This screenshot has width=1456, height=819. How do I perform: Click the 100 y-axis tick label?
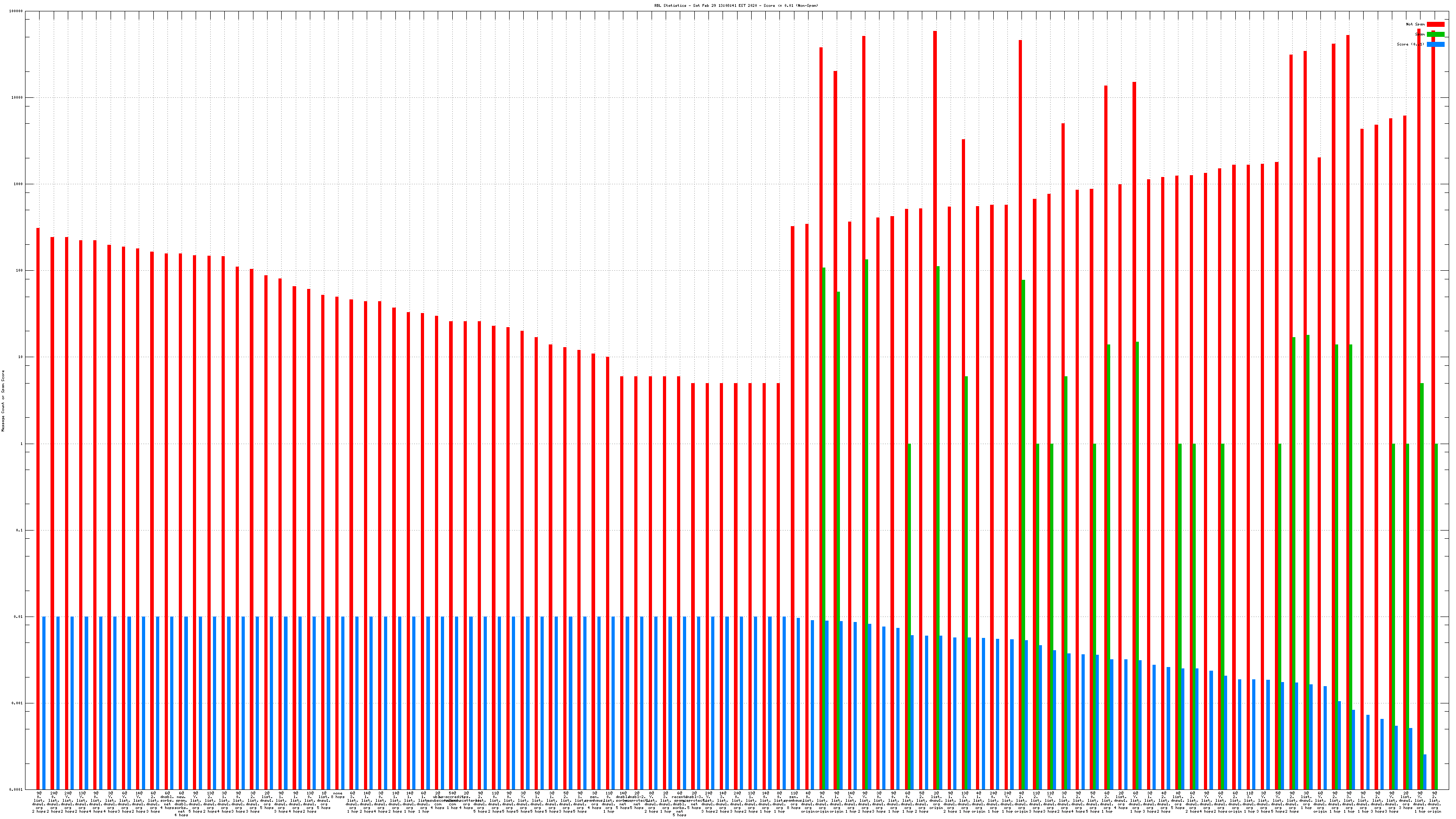(x=19, y=271)
